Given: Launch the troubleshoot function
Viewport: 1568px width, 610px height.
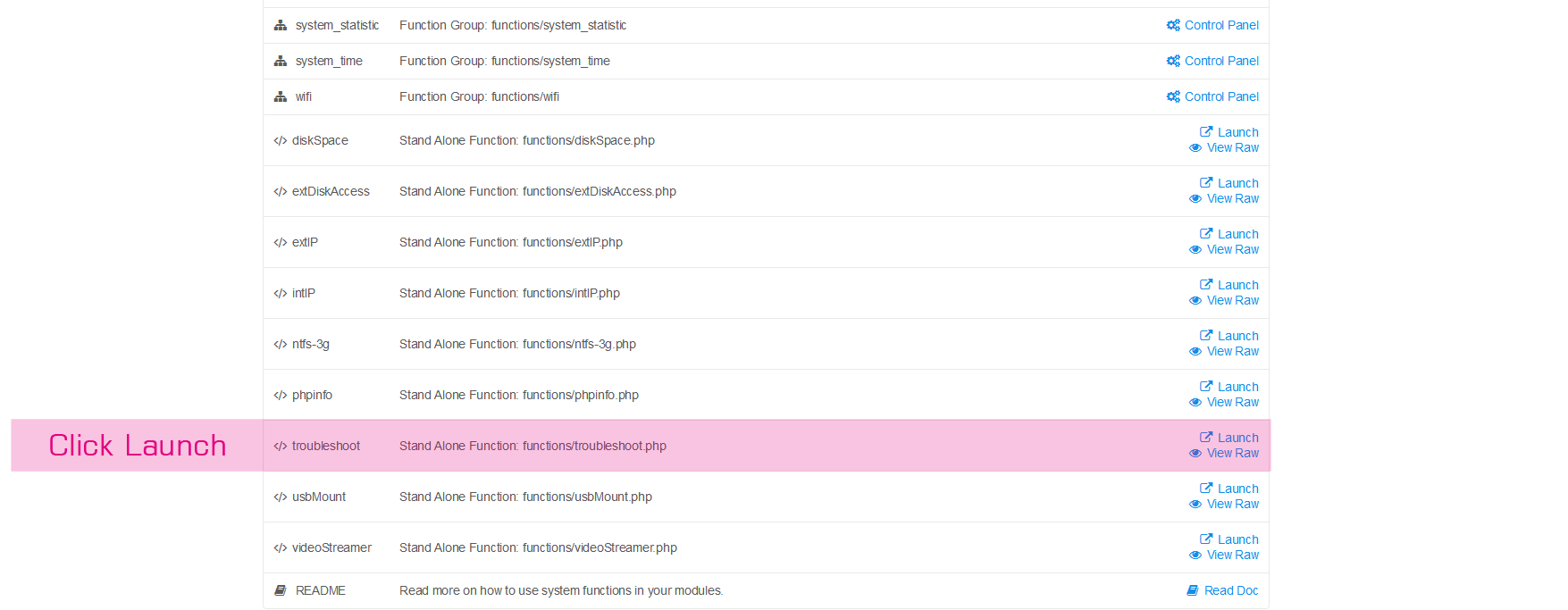Looking at the screenshot, I should [x=1237, y=438].
